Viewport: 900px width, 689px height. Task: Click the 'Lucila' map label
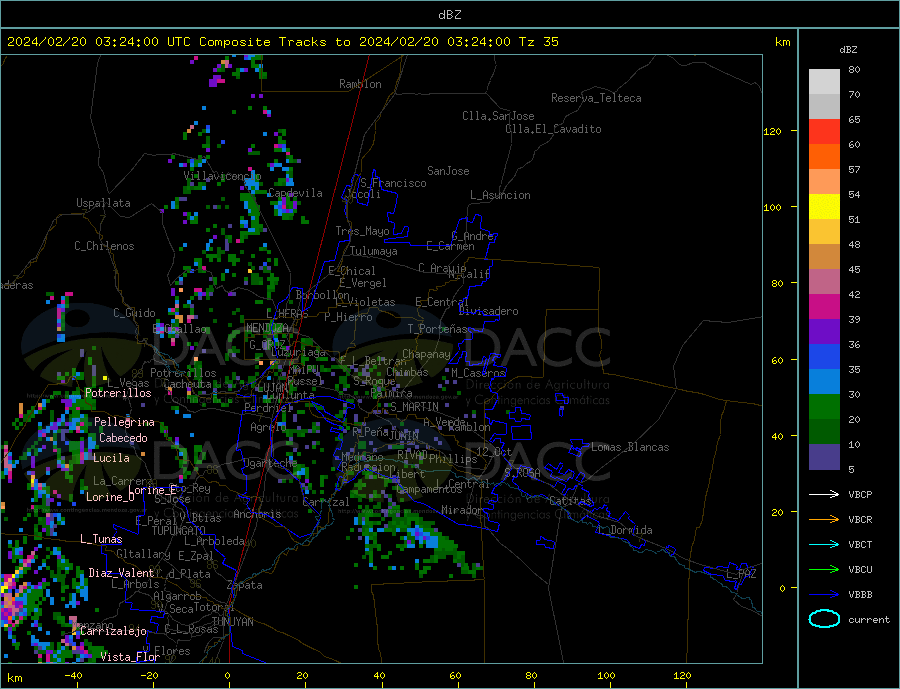pos(111,458)
